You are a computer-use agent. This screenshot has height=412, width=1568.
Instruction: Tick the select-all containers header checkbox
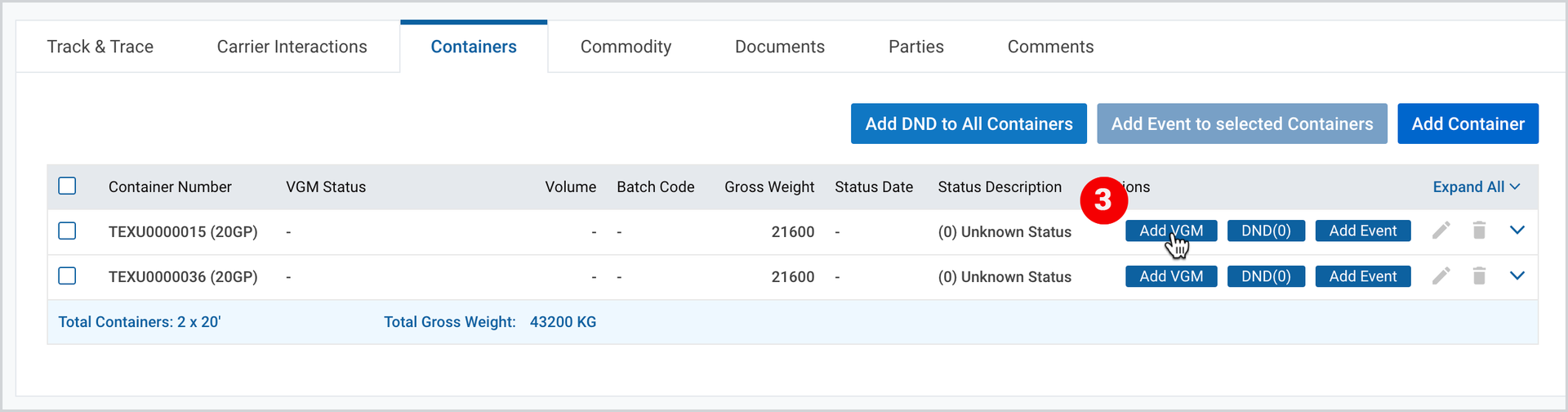tap(67, 186)
